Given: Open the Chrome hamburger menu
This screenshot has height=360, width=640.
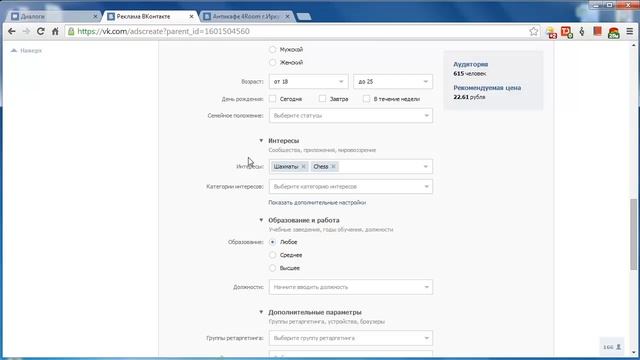Looking at the screenshot, I should coord(630,31).
